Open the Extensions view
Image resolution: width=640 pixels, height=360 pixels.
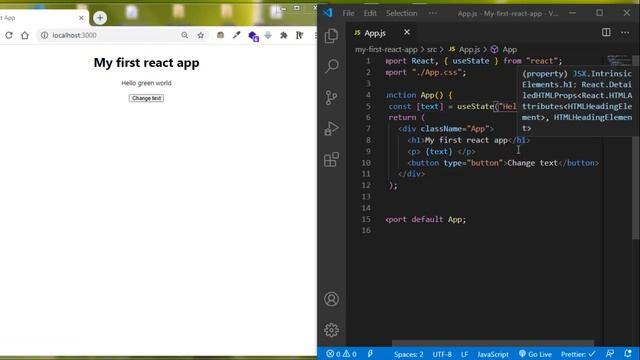[331, 160]
